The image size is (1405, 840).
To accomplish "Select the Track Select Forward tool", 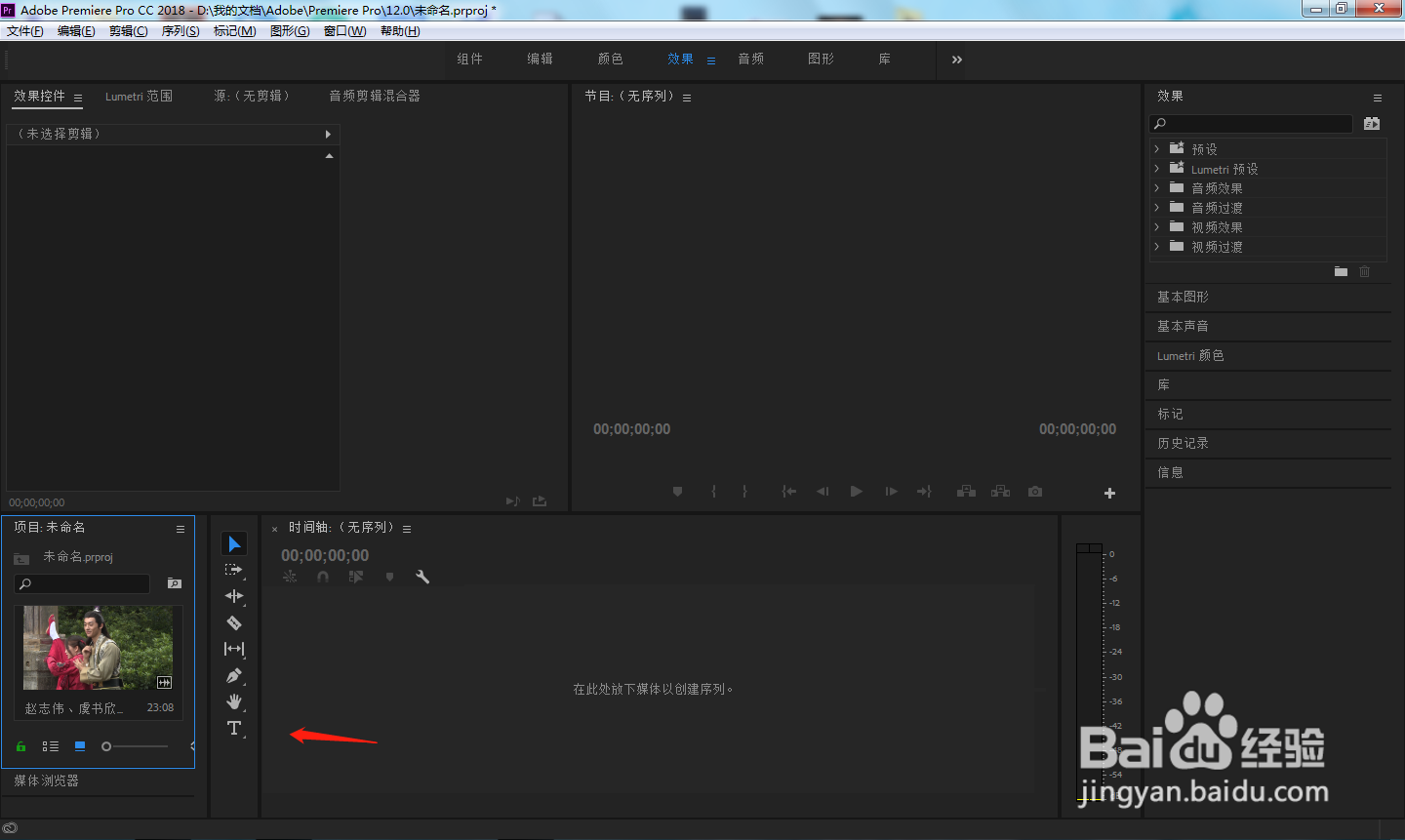I will (x=234, y=570).
